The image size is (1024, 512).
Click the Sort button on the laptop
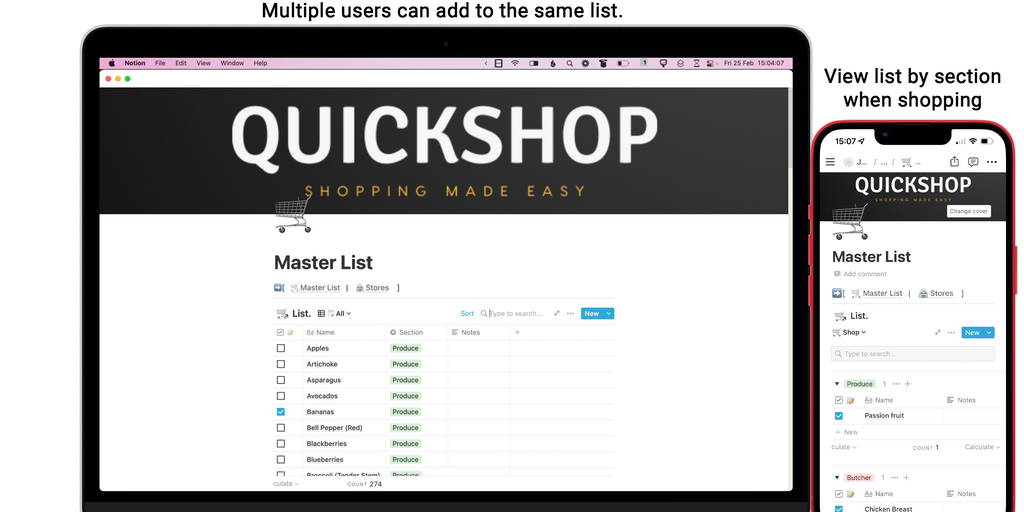click(x=467, y=313)
